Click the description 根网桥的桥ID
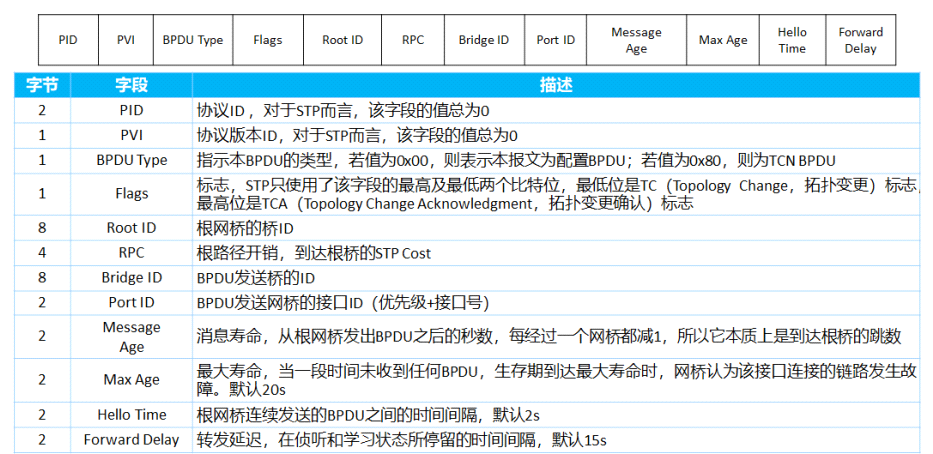 click(245, 228)
